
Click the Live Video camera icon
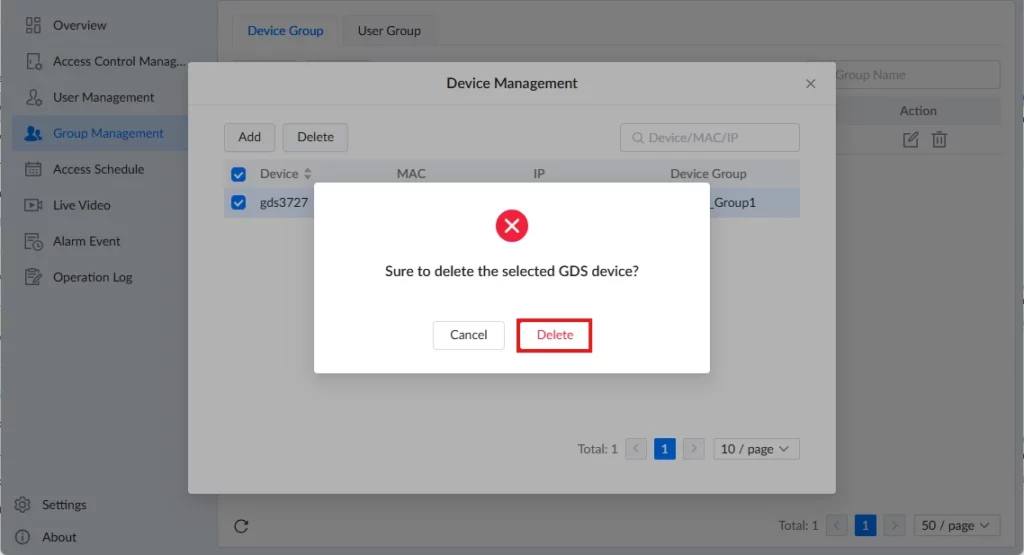coord(33,205)
